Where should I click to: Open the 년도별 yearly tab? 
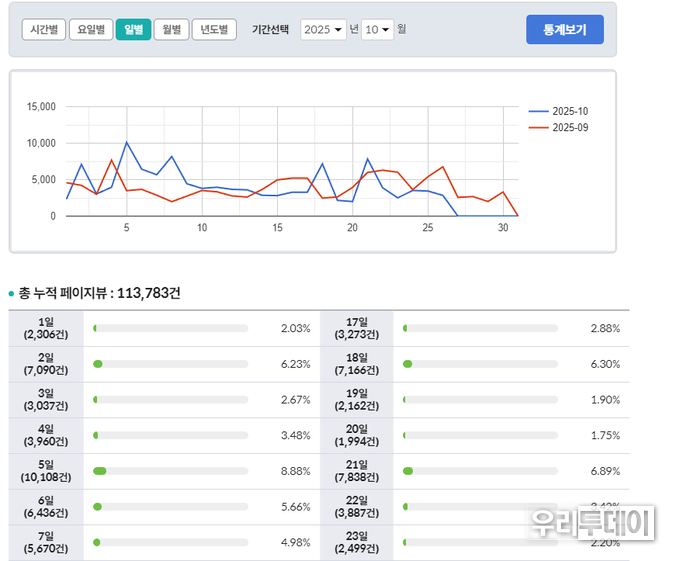click(214, 29)
